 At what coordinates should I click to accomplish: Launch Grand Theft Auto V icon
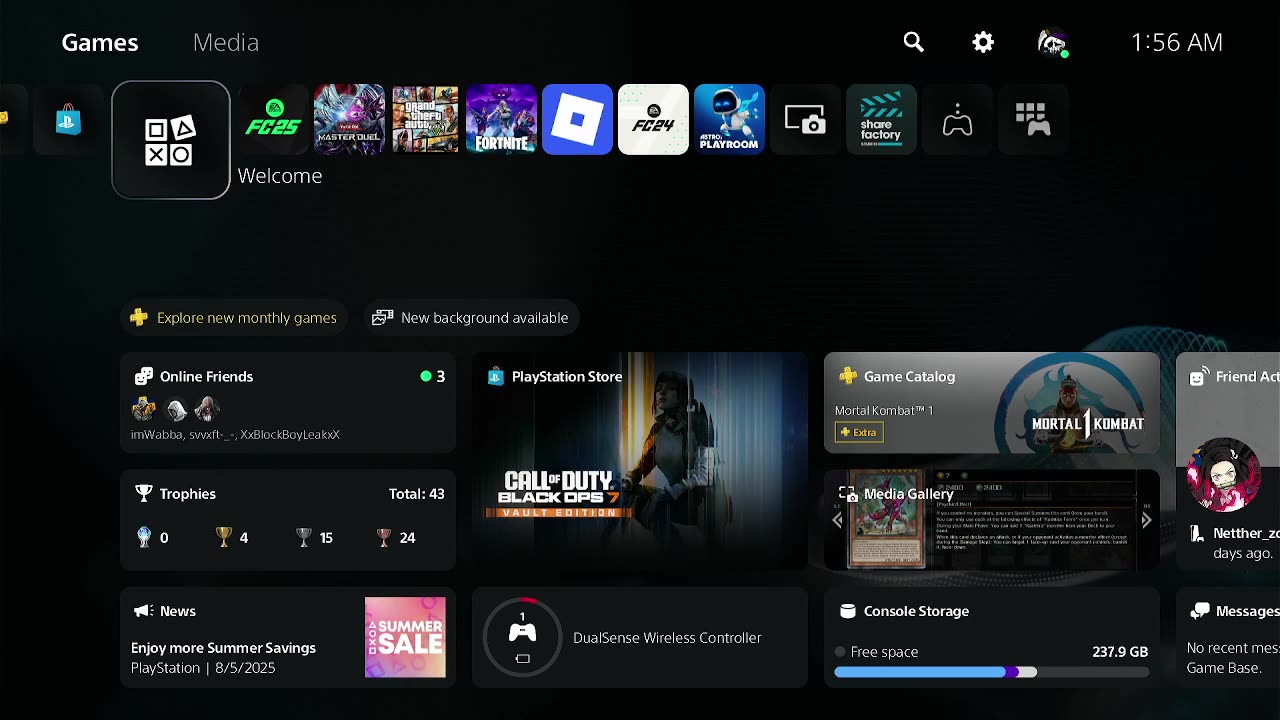tap(425, 120)
